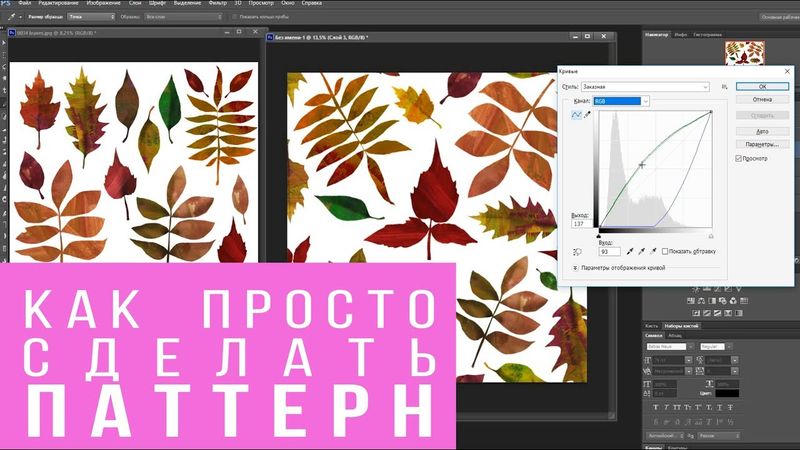This screenshot has width=800, height=450.
Task: Confirm curves with the OK button
Action: pyautogui.click(x=762, y=87)
